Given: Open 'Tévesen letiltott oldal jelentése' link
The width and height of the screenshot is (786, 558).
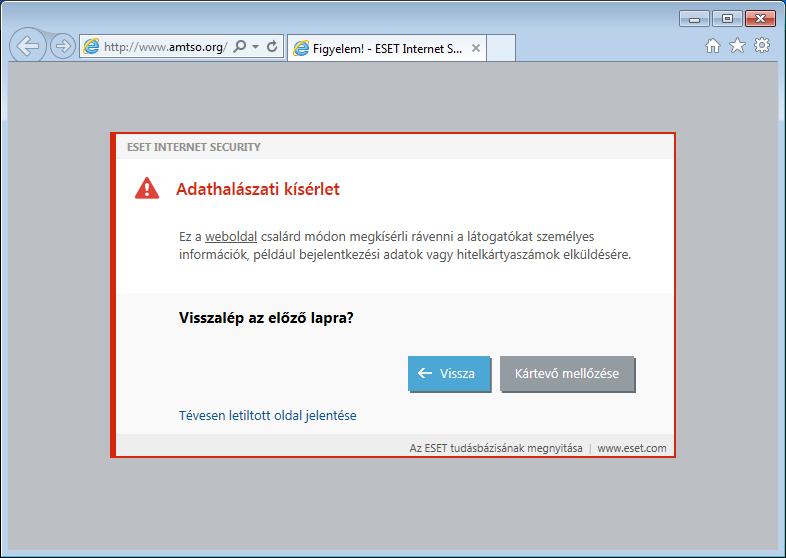Looking at the screenshot, I should tap(268, 415).
